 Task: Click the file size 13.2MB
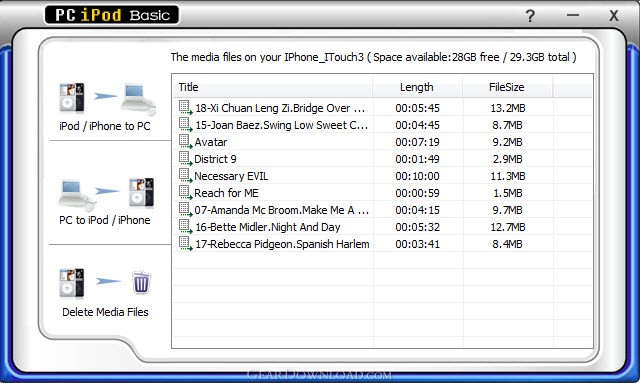point(508,108)
